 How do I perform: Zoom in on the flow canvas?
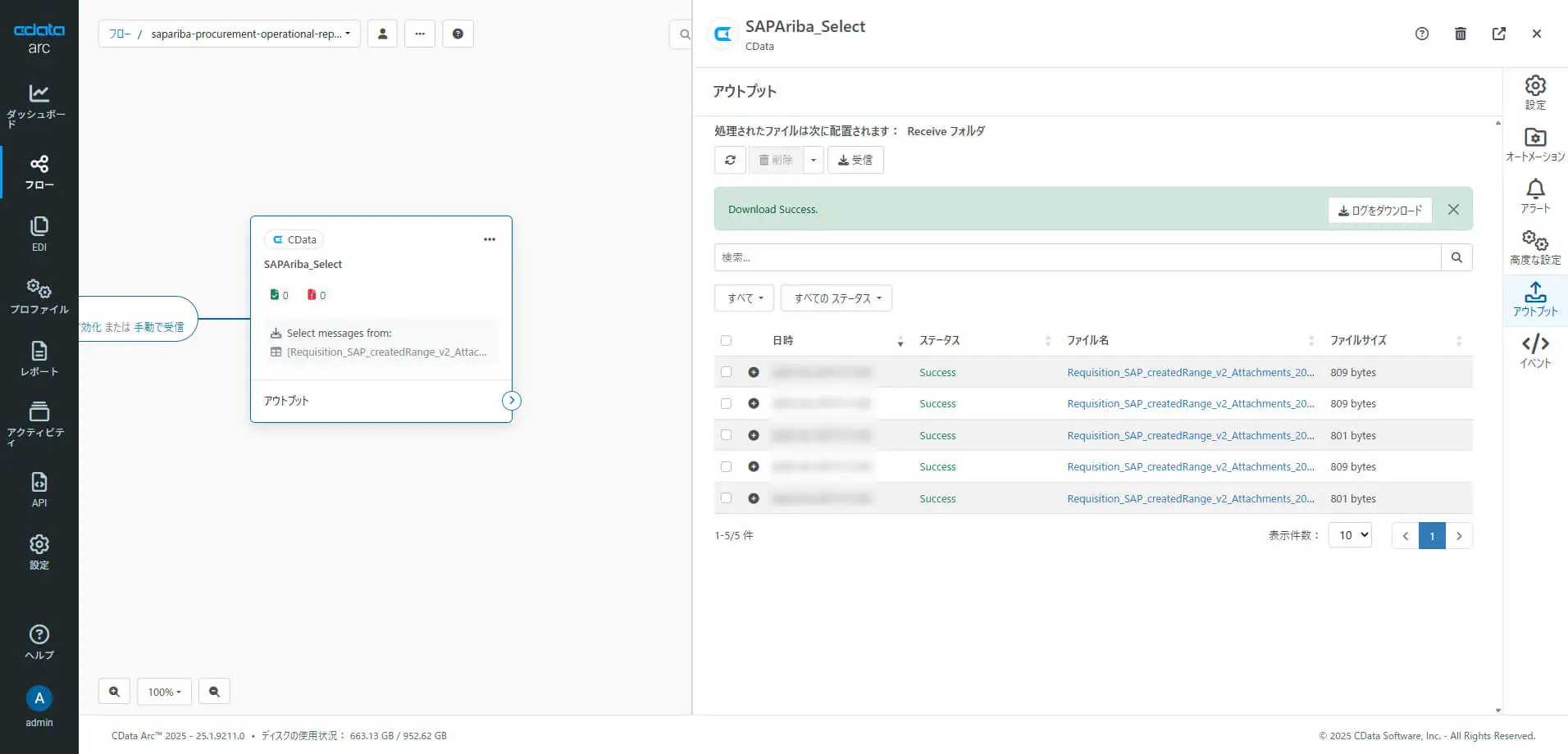pos(114,692)
